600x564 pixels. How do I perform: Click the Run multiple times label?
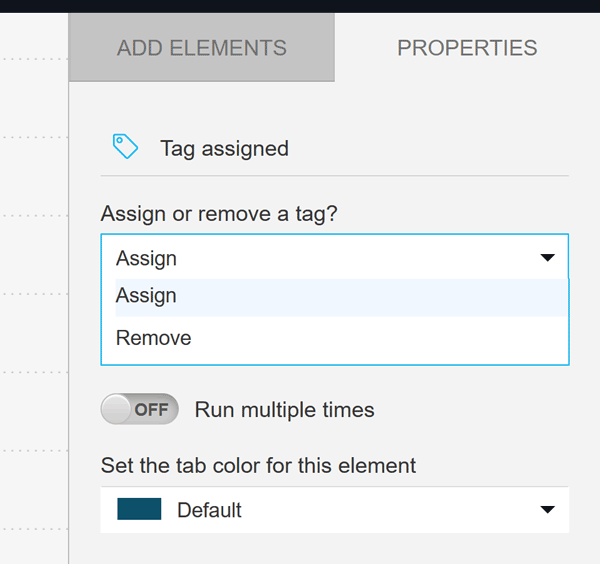click(x=284, y=410)
